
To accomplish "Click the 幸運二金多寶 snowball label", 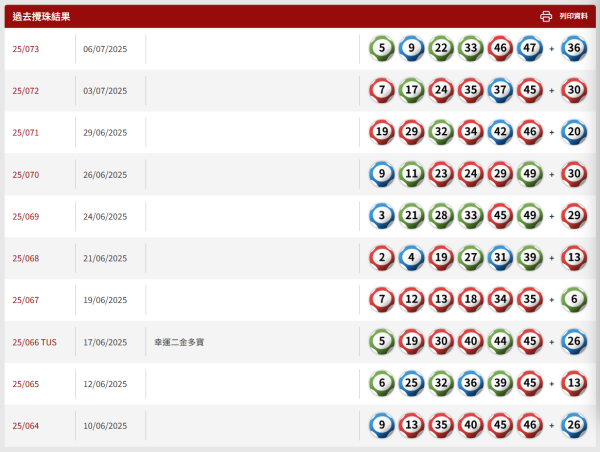I will pos(179,342).
